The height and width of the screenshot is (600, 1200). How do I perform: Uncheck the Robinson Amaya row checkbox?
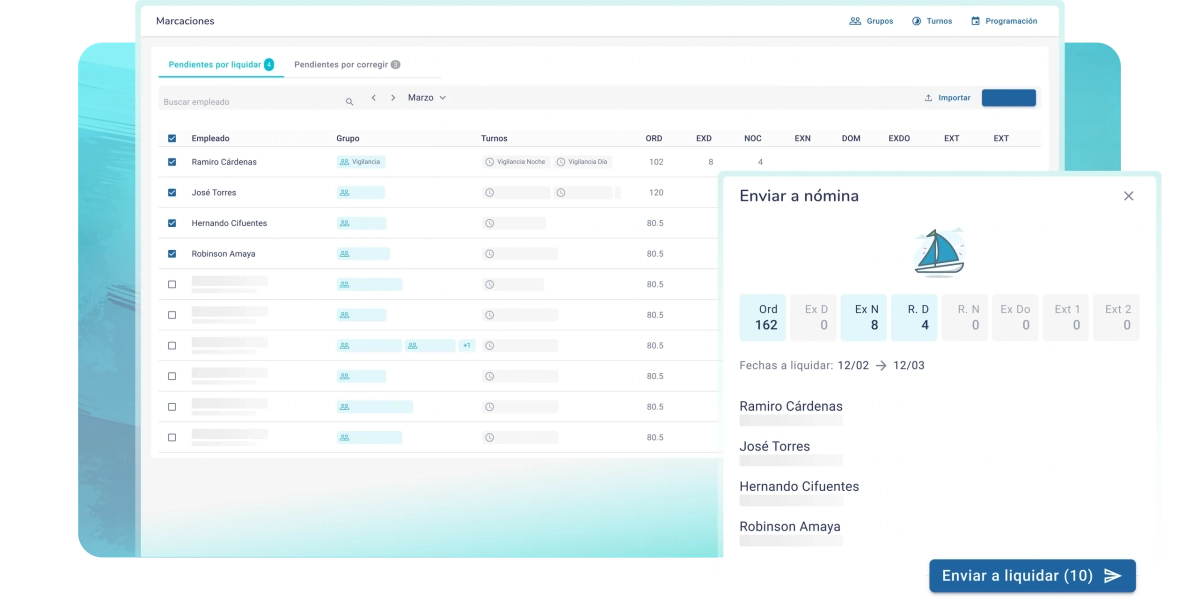pos(172,254)
